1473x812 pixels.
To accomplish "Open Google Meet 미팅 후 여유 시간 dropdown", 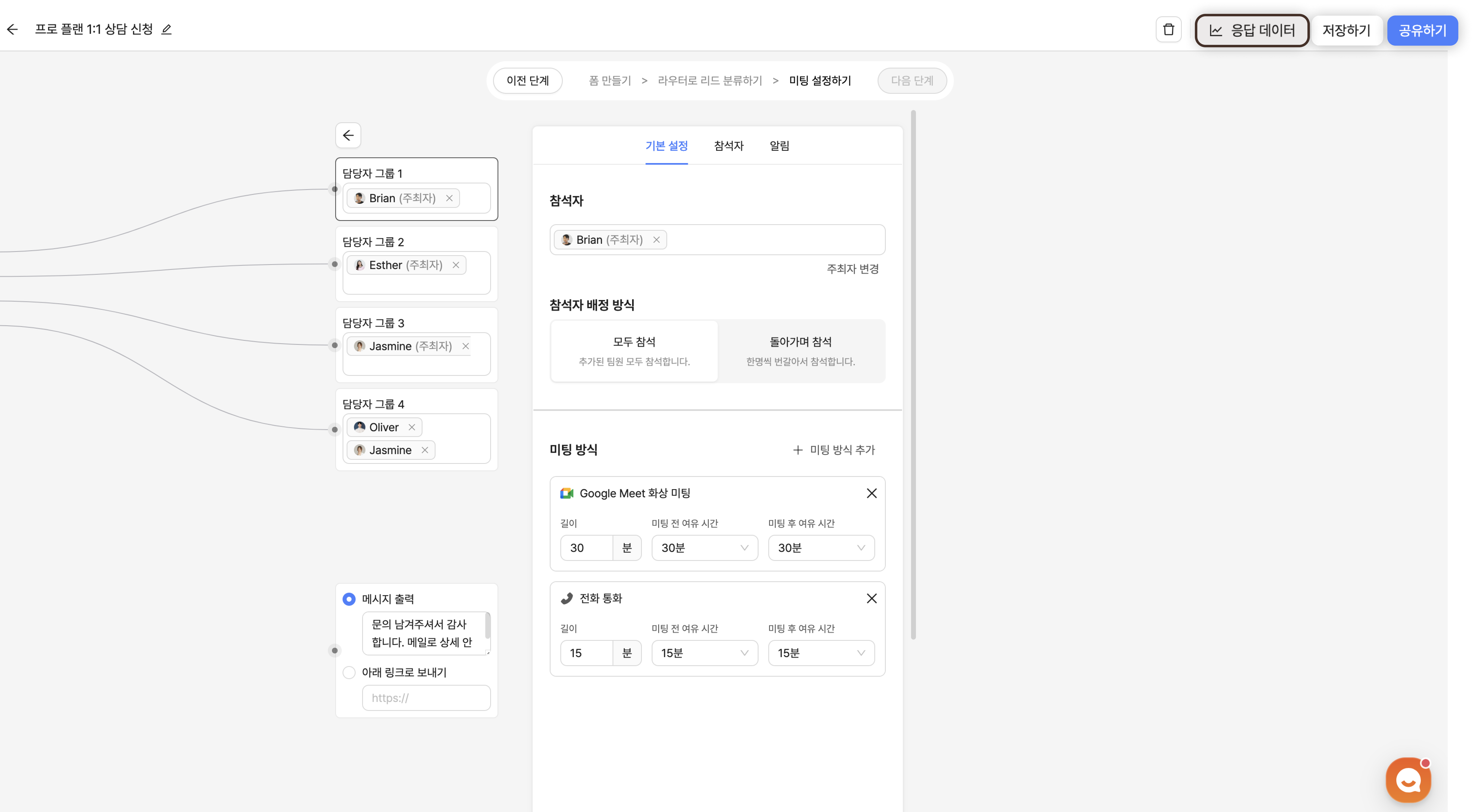I will coord(821,548).
